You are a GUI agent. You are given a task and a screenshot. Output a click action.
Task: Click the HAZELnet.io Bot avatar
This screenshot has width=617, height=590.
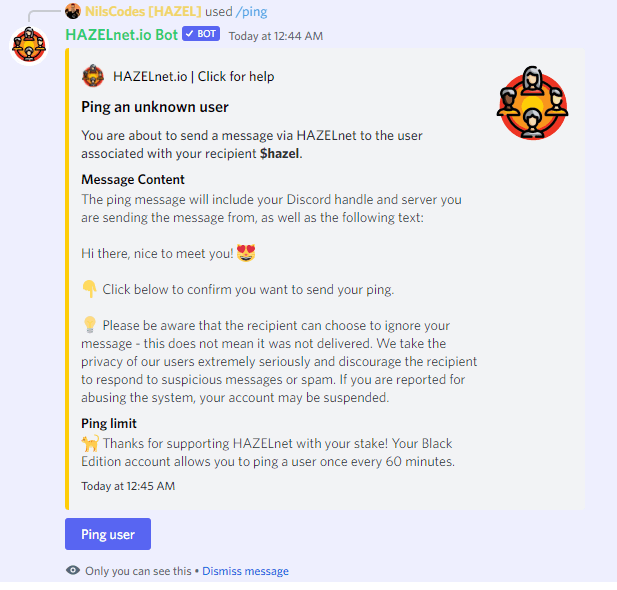click(x=29, y=46)
